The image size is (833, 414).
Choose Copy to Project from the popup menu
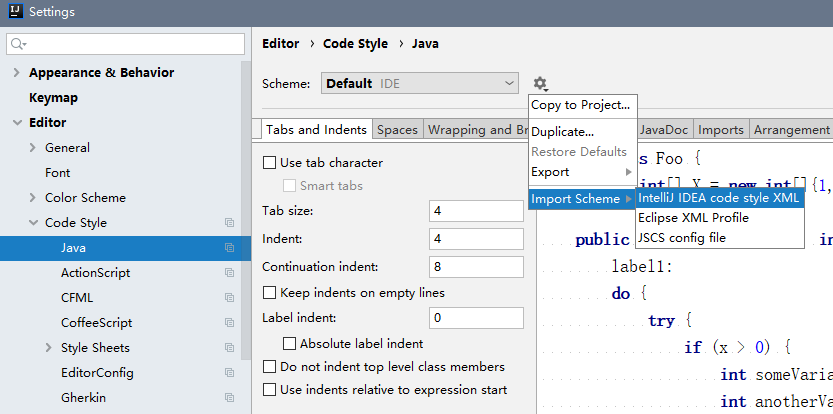pos(583,105)
